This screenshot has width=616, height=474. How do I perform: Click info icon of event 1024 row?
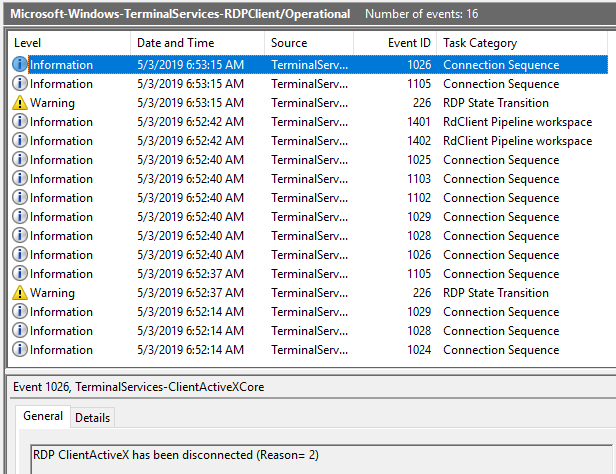tap(20, 349)
